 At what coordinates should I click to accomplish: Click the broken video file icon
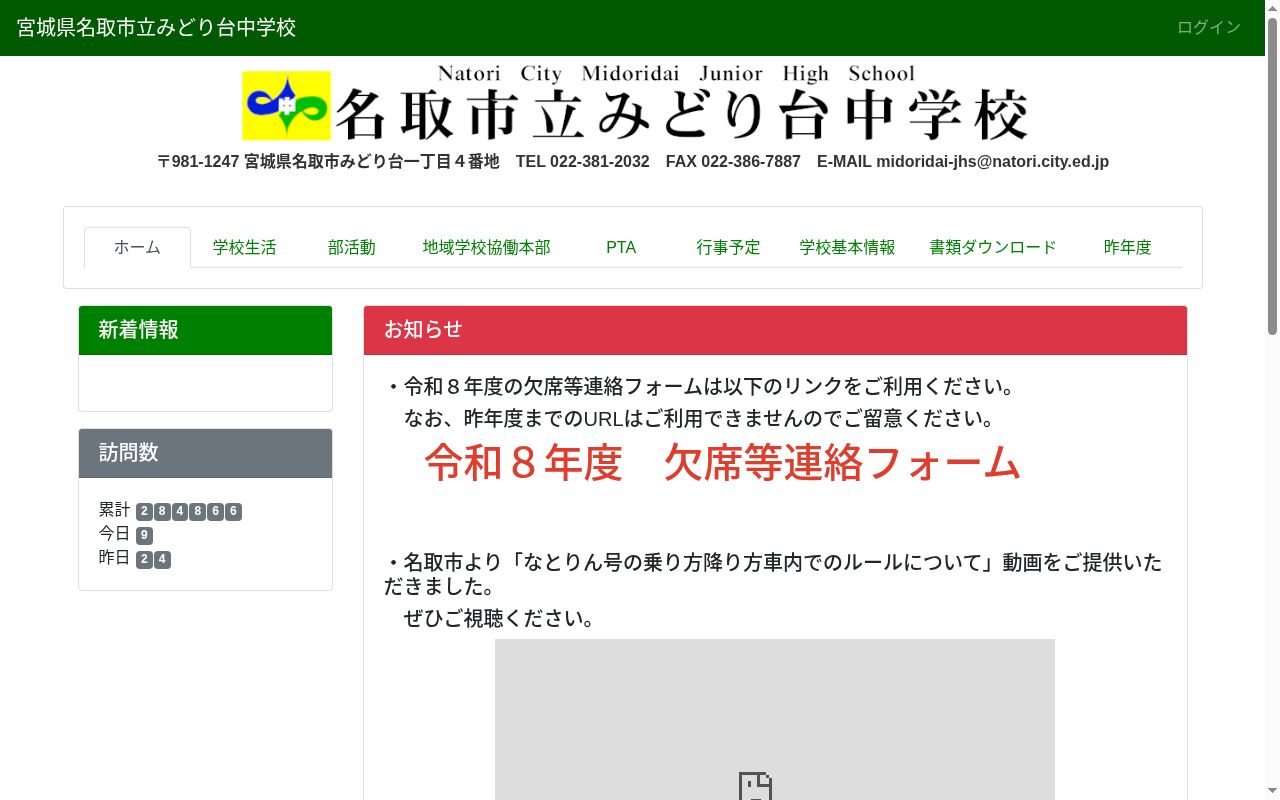coord(755,786)
